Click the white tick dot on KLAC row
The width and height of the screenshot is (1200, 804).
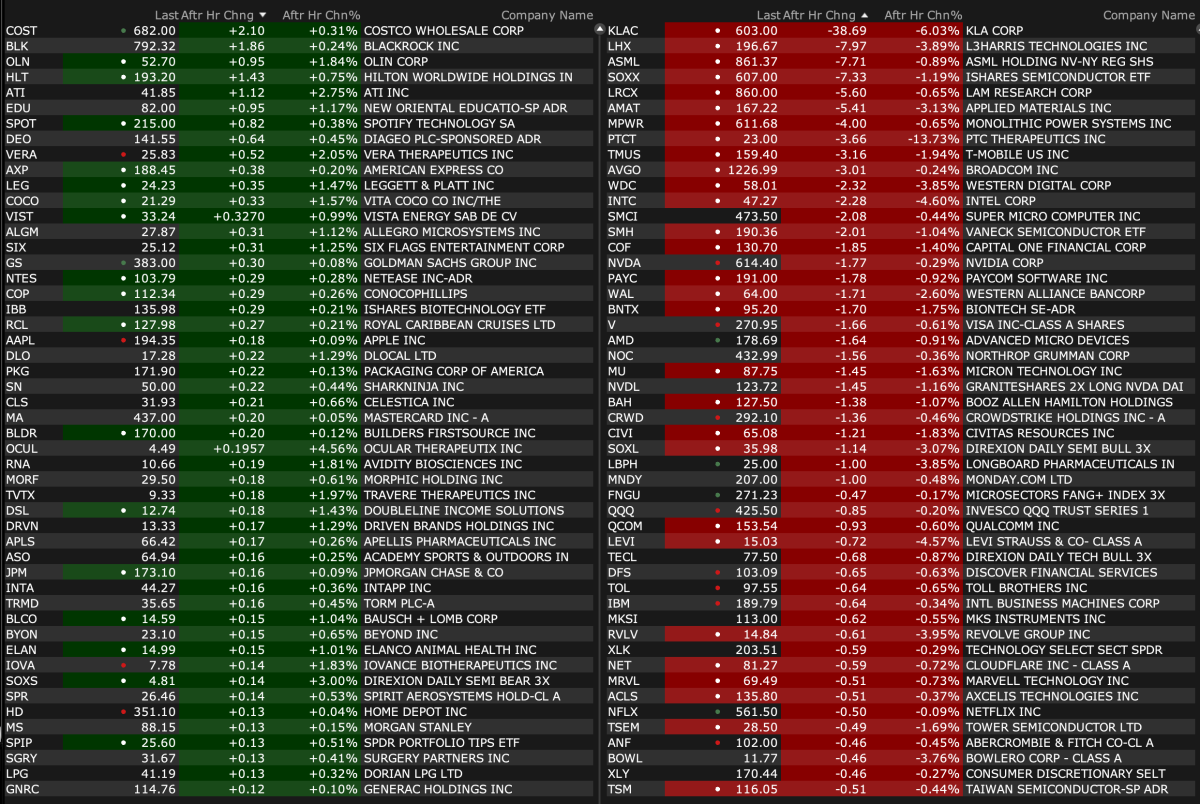pos(717,31)
